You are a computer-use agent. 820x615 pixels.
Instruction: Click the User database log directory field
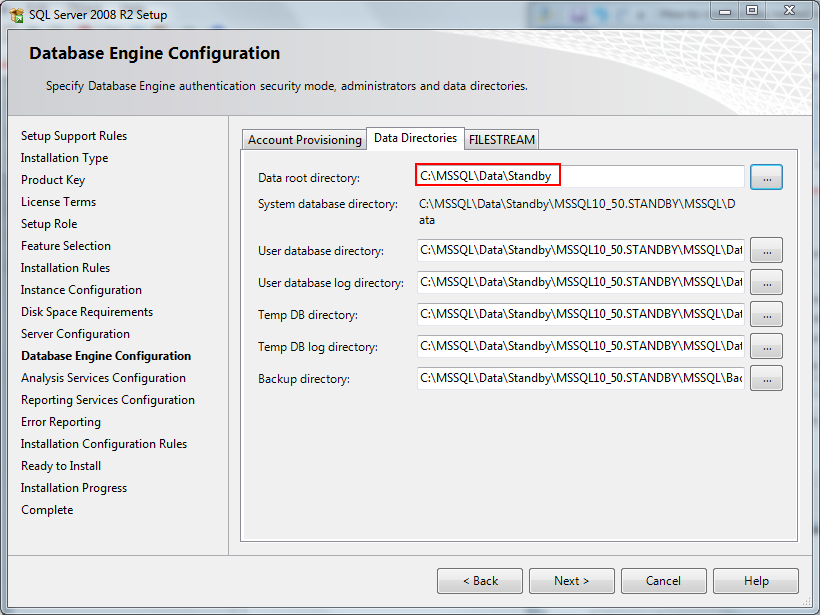pos(580,282)
